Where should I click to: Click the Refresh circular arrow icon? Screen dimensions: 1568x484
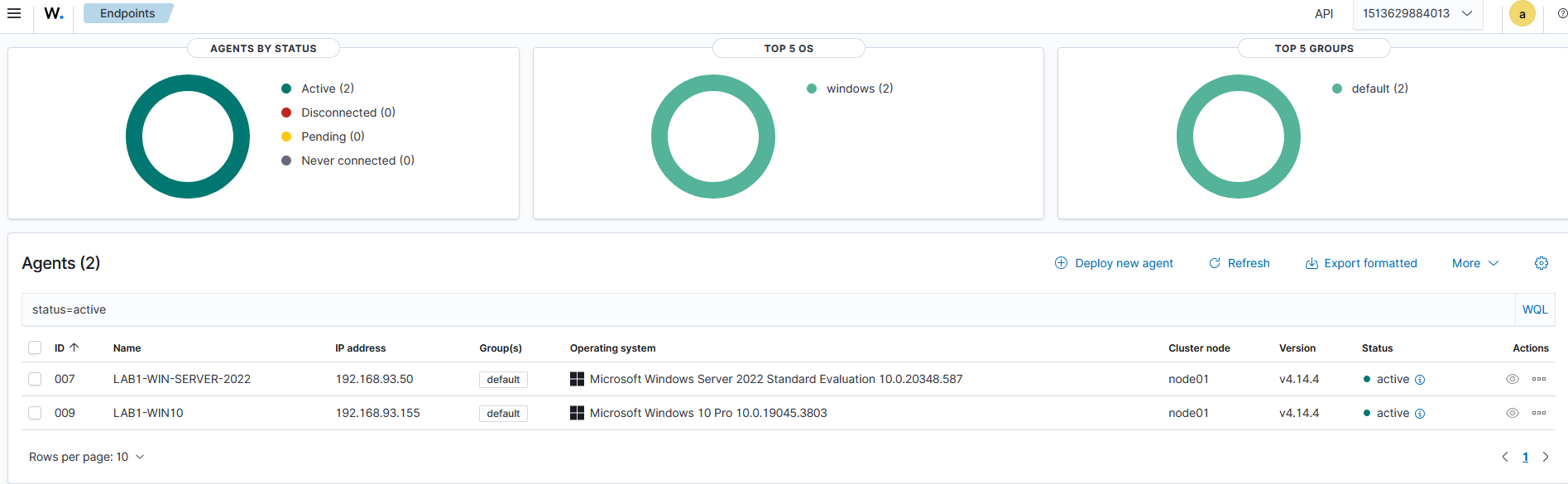(x=1215, y=263)
